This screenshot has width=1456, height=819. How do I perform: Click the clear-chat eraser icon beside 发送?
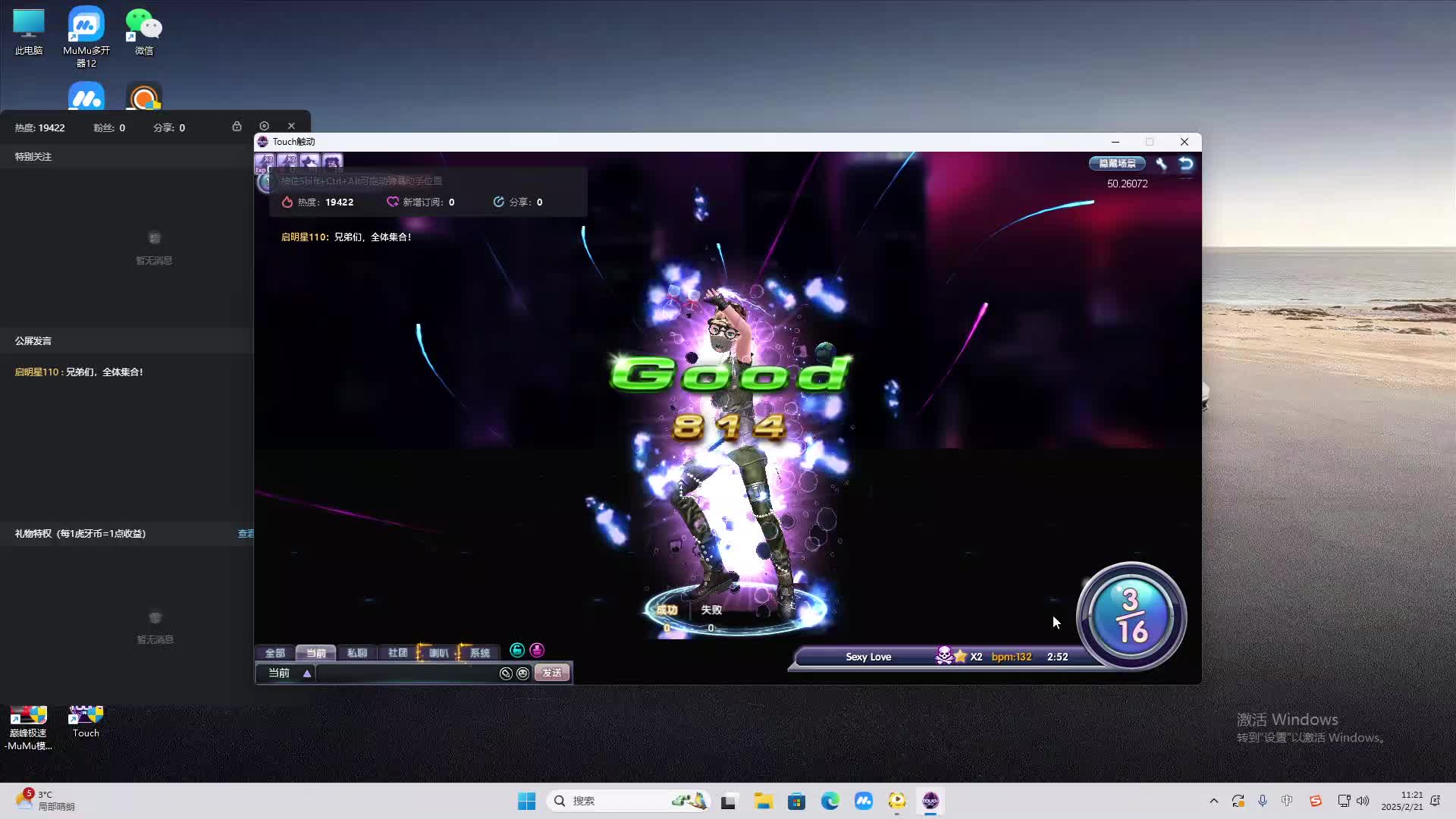click(x=506, y=673)
